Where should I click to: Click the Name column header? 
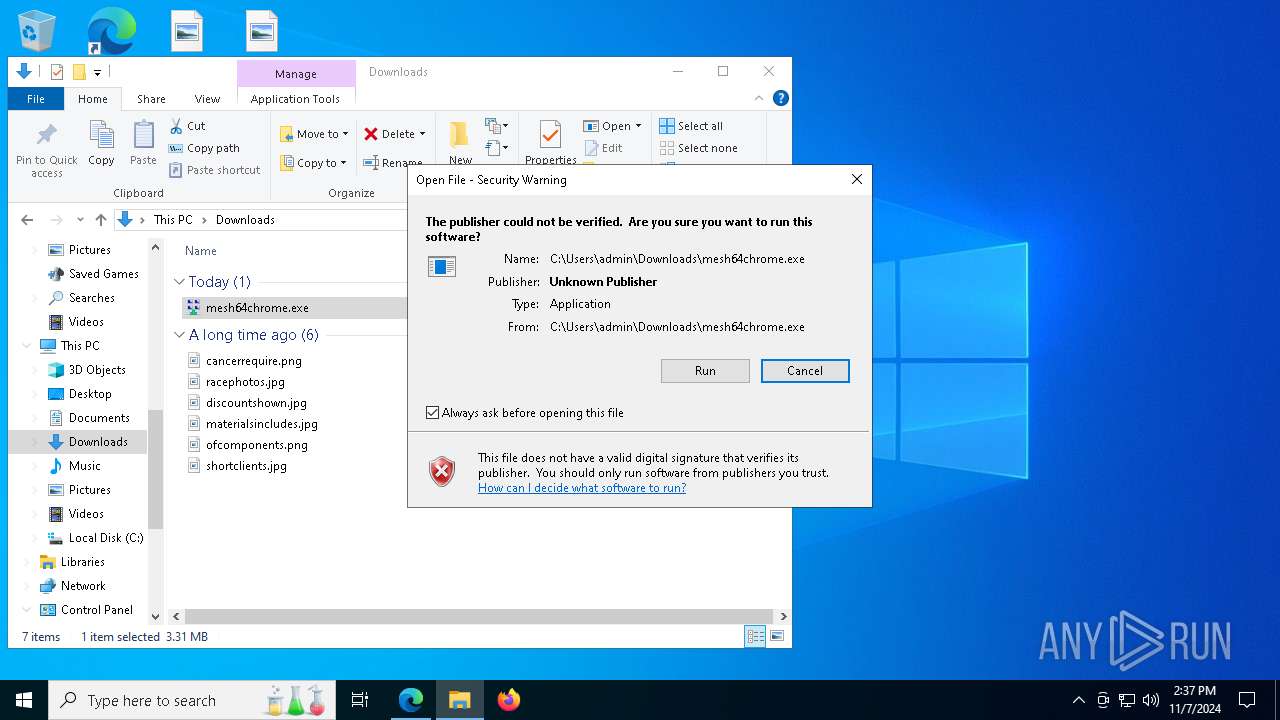201,251
